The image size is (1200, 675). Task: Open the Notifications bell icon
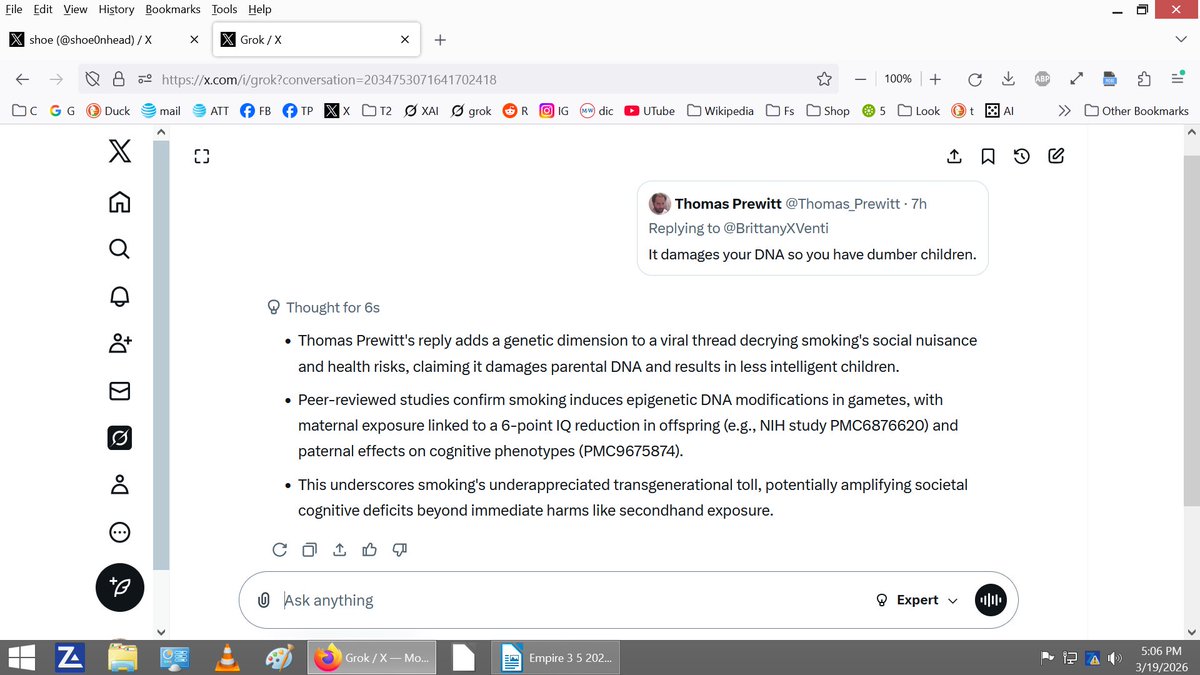click(119, 296)
